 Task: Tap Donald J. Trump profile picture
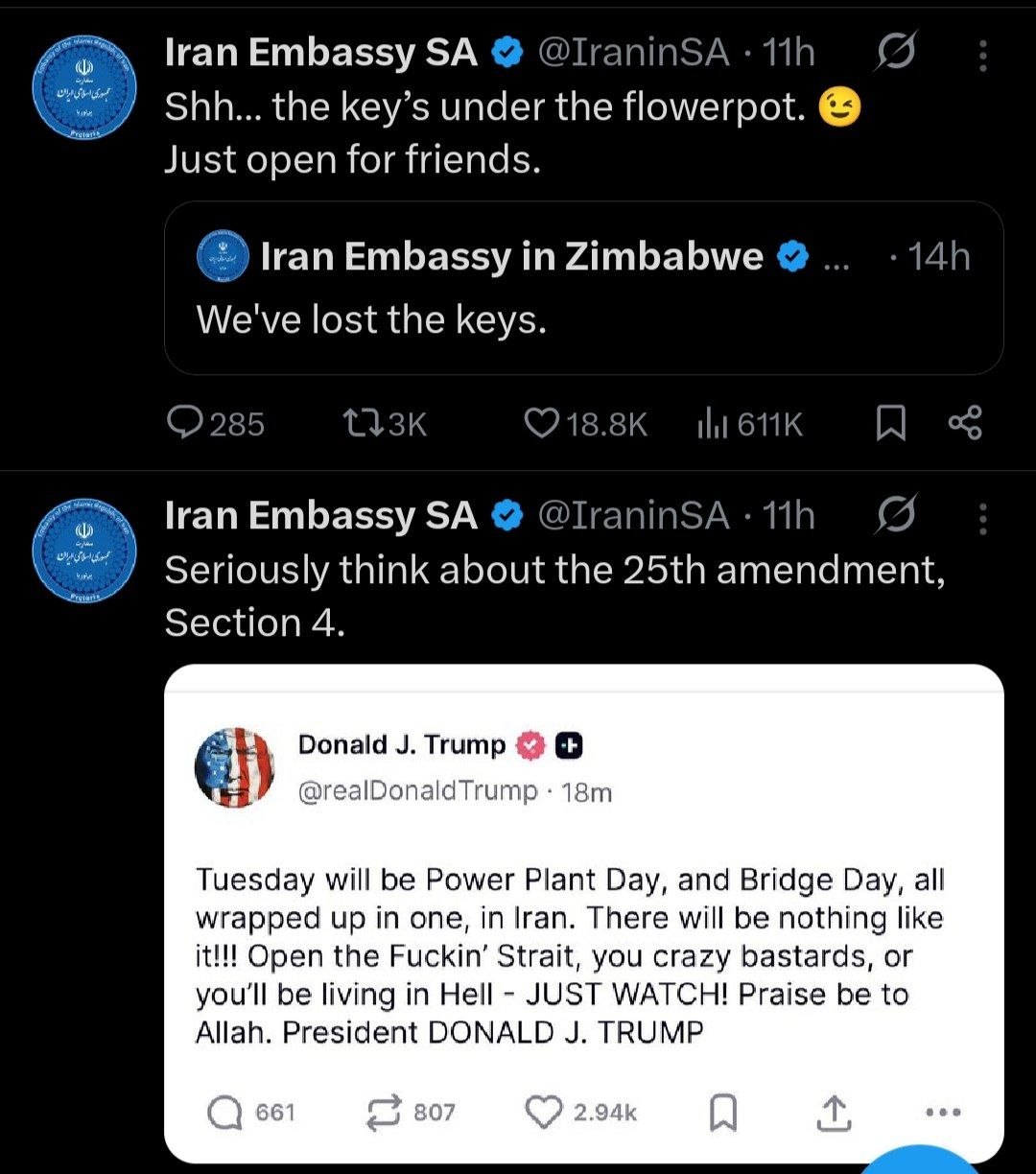click(x=235, y=767)
